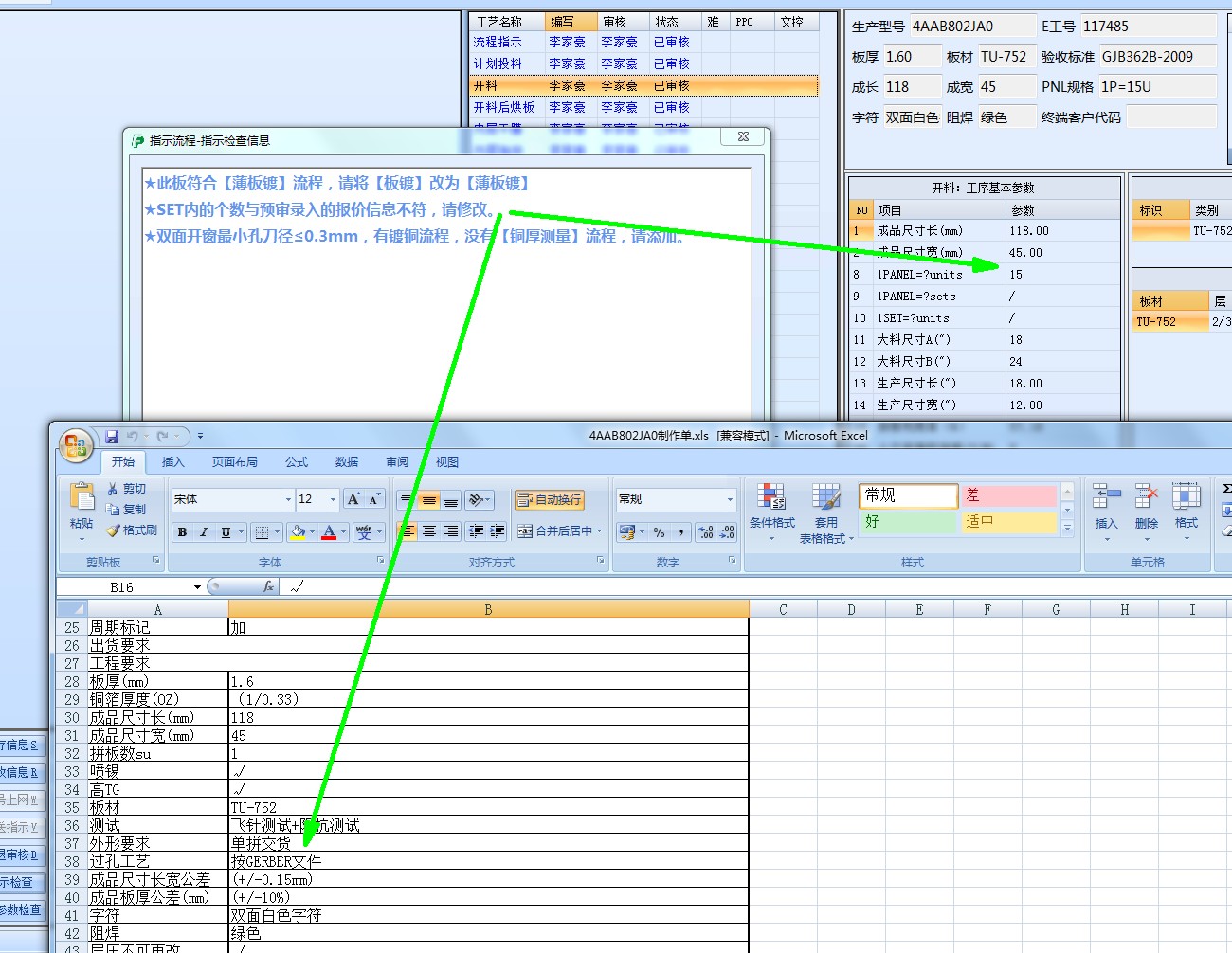Switch to 公式 ribbon tab

pos(297,462)
